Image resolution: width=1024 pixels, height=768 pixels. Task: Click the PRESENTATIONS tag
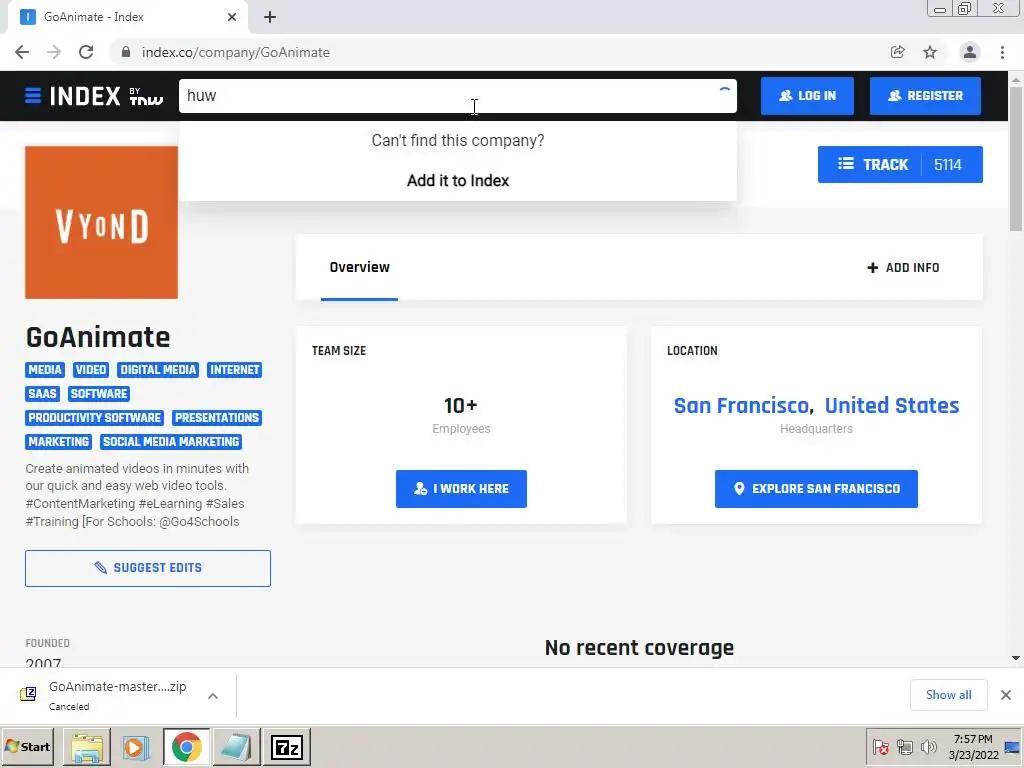[x=217, y=418]
